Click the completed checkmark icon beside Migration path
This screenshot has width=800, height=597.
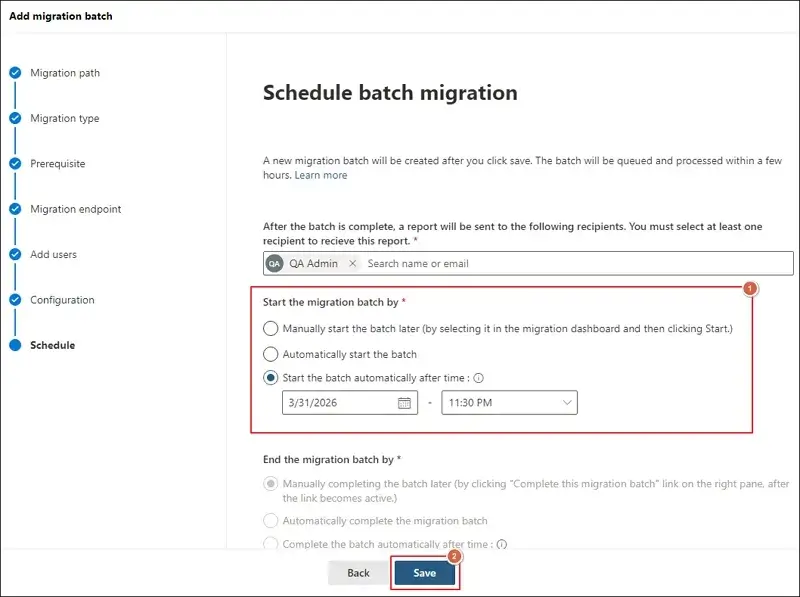[14, 72]
